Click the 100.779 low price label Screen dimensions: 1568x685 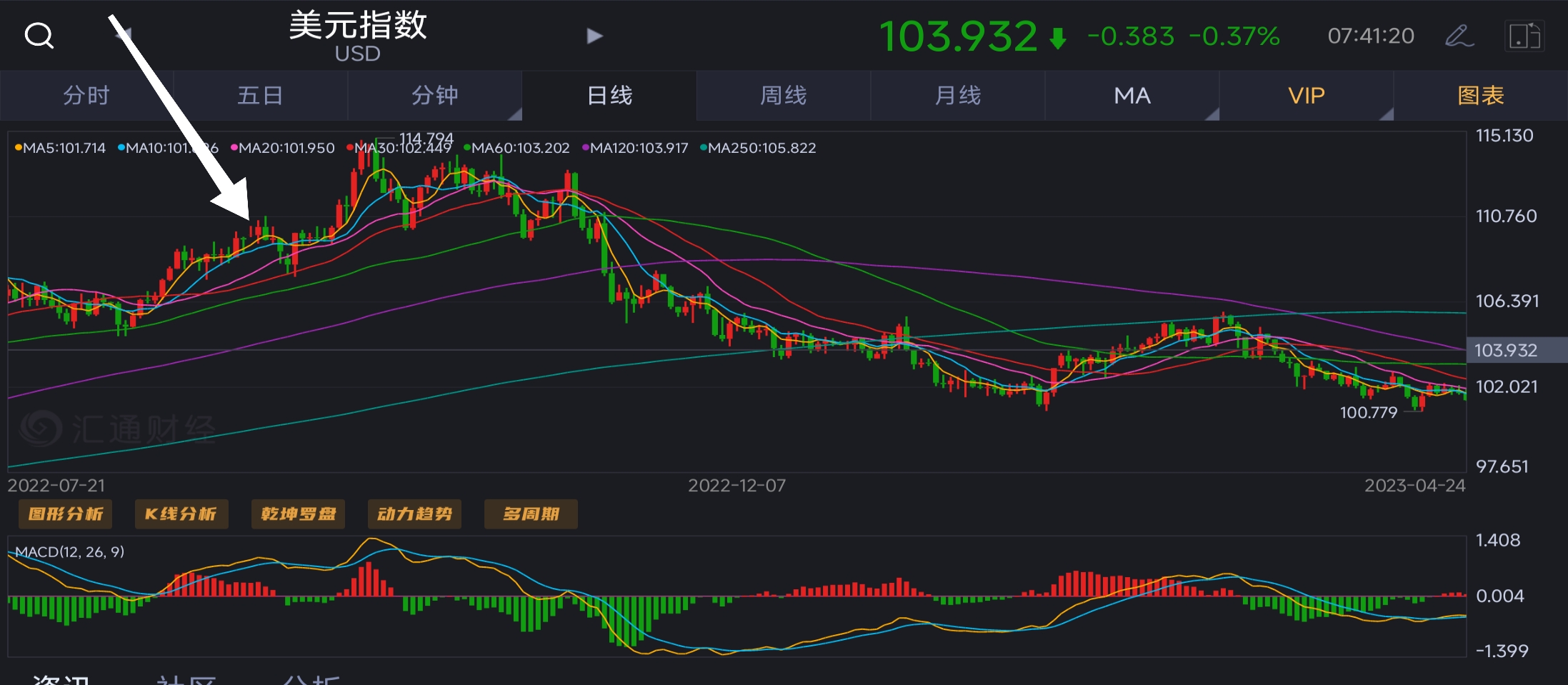[1369, 412]
